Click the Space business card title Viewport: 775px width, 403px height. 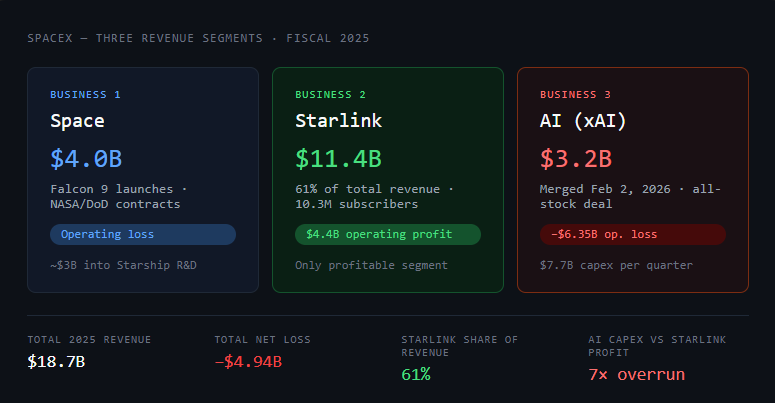pos(77,121)
